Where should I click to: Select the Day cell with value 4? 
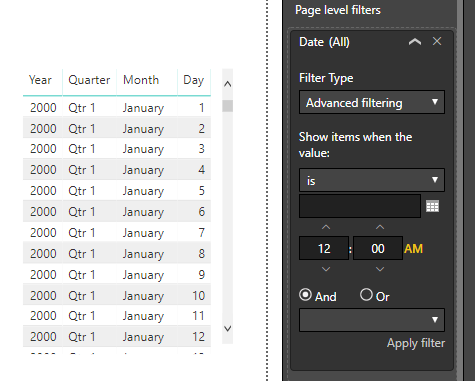(x=201, y=170)
